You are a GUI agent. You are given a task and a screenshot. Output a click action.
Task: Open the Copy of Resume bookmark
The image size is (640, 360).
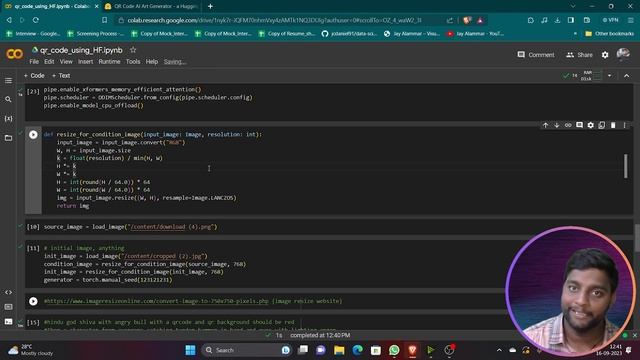[x=287, y=33]
